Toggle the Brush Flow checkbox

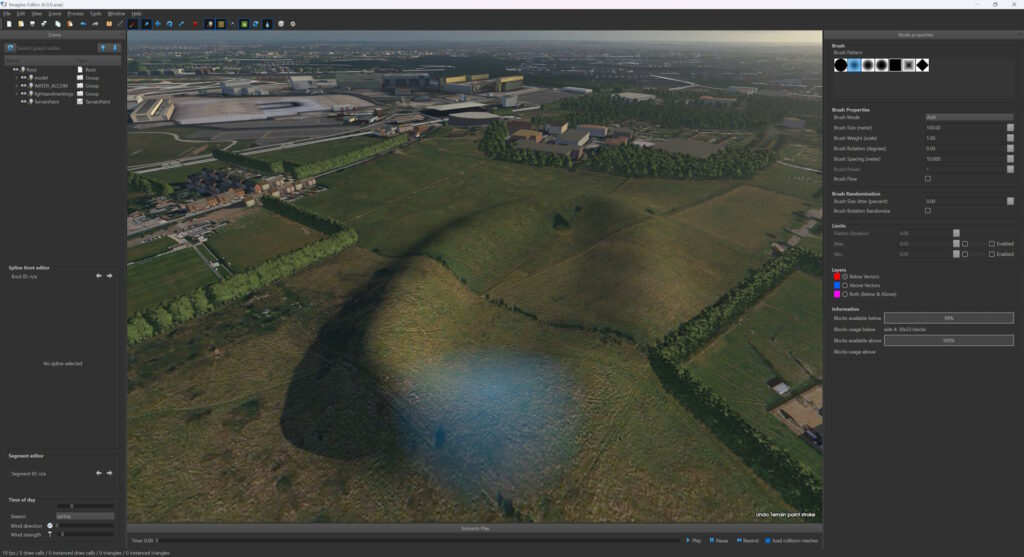927,178
